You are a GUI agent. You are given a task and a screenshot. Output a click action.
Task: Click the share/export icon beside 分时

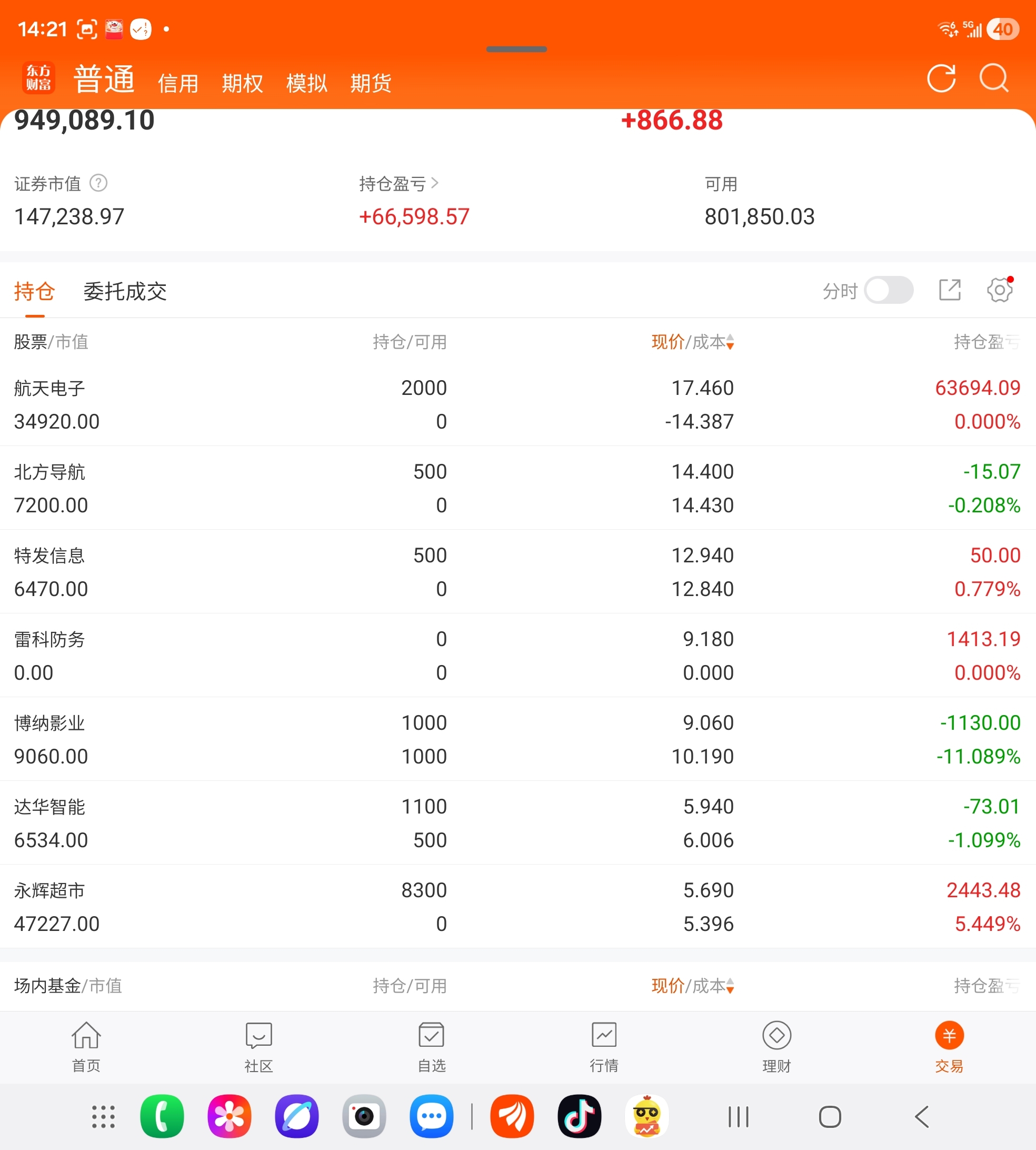[x=950, y=290]
